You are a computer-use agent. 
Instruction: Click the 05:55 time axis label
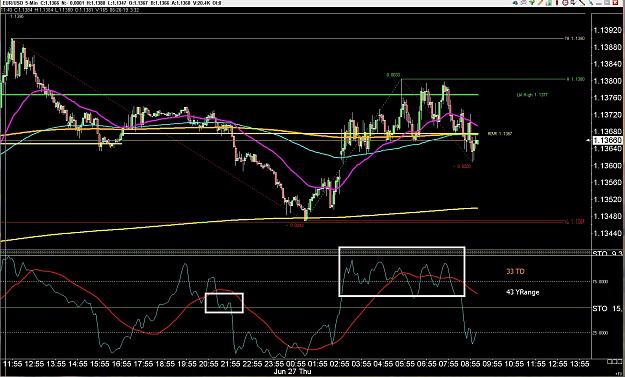[x=405, y=364]
